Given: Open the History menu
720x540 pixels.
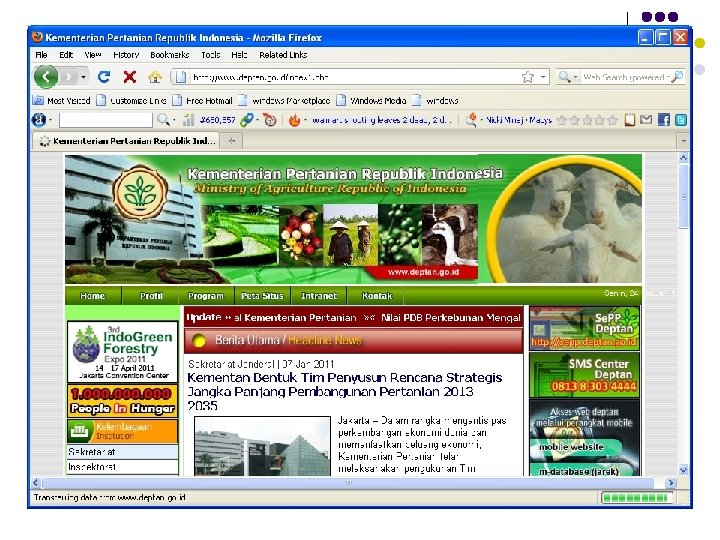Looking at the screenshot, I should (126, 55).
